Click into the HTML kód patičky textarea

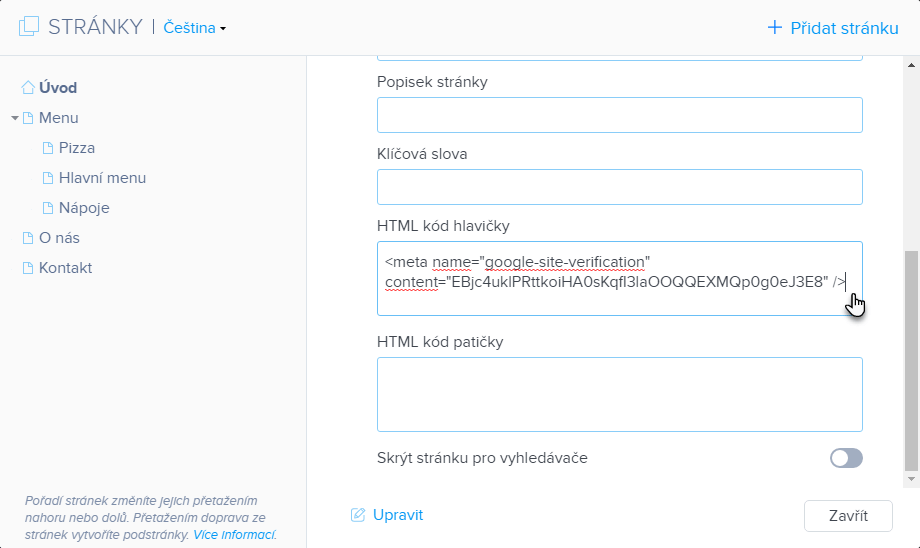click(x=619, y=394)
